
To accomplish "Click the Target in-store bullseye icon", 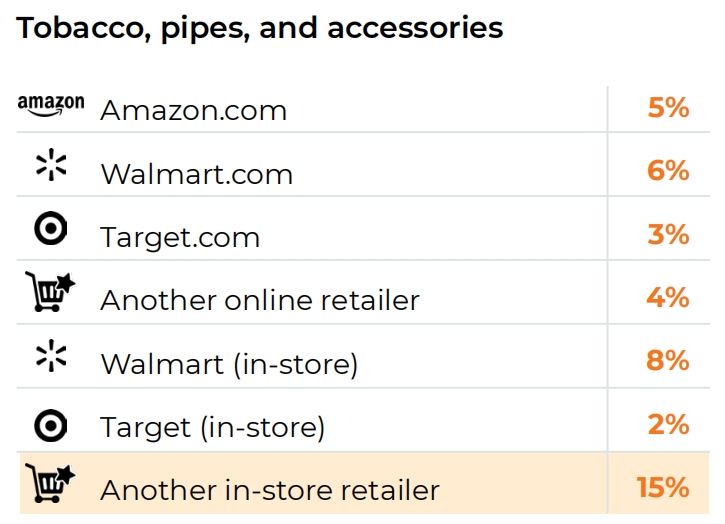I will click(x=51, y=425).
